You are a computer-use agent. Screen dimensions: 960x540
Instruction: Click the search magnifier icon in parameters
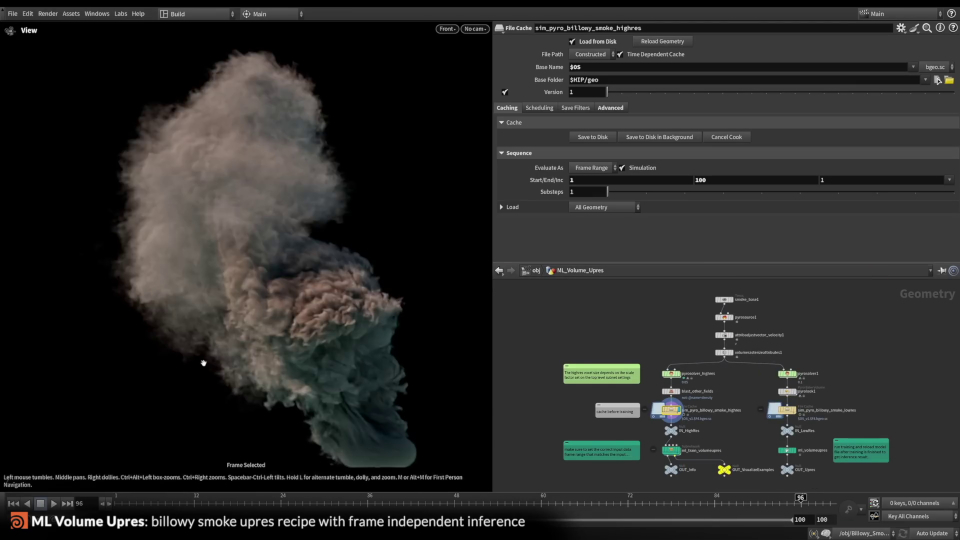927,28
